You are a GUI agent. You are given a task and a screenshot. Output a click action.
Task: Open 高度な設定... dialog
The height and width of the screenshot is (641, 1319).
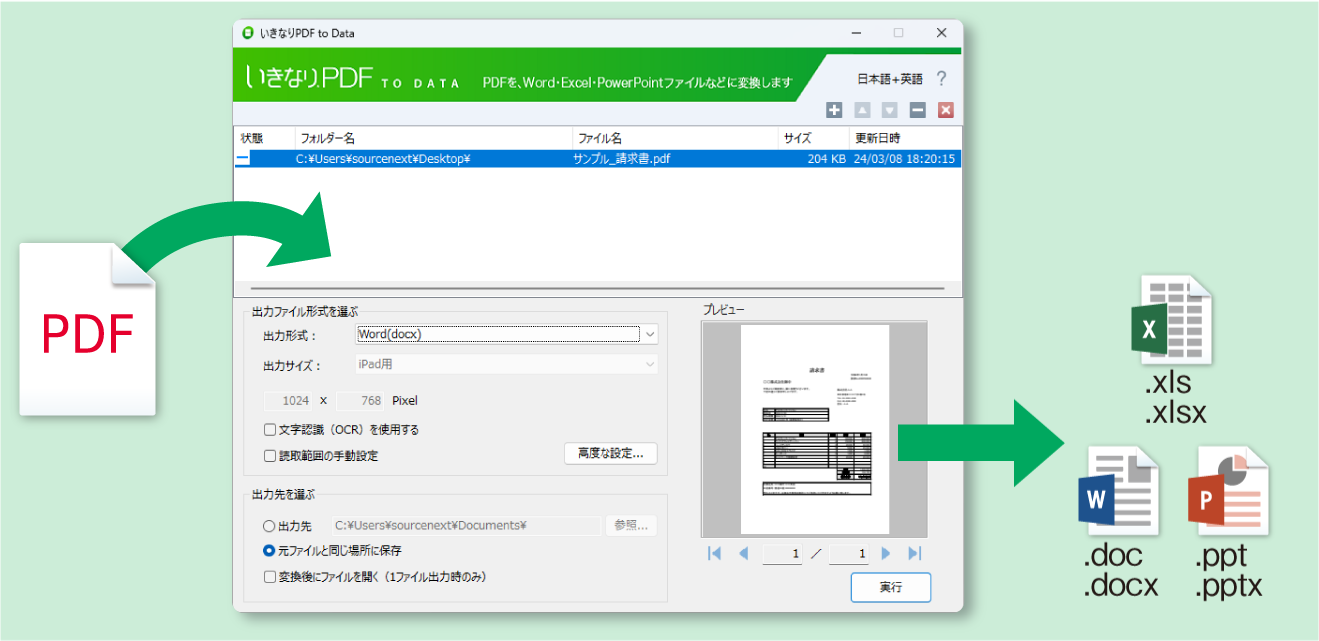click(x=610, y=454)
